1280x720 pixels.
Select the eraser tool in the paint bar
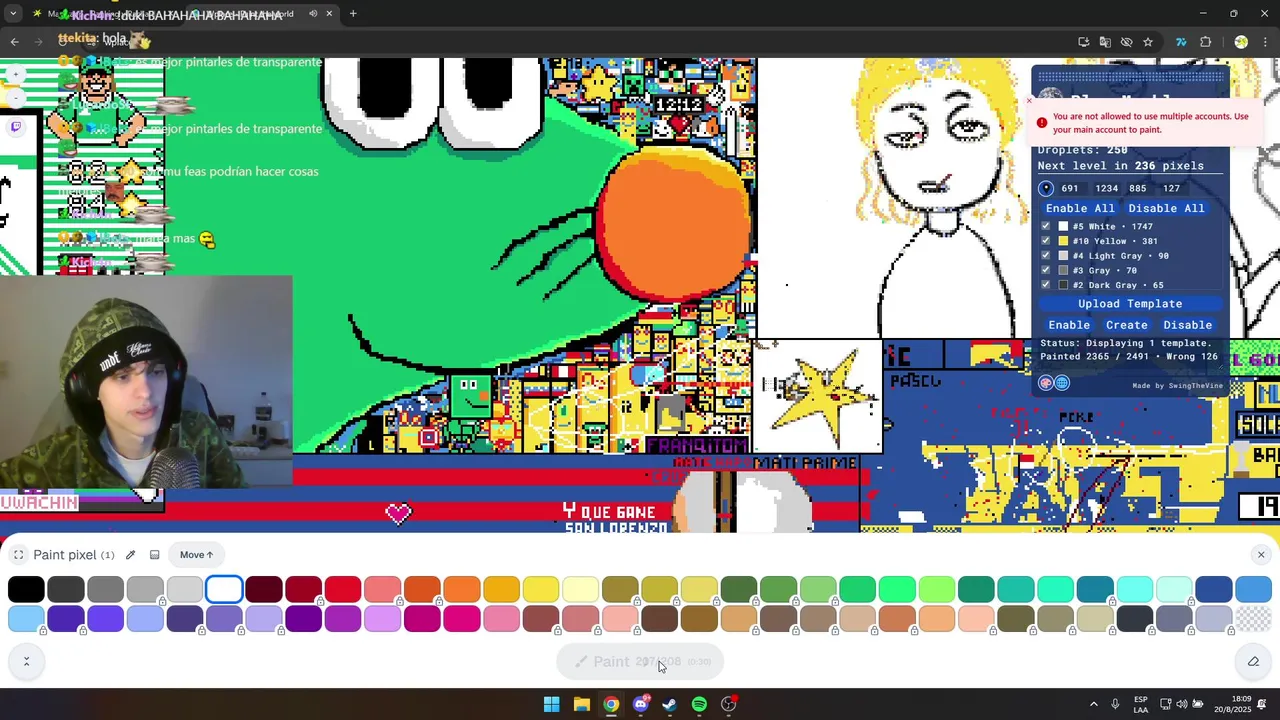click(x=1253, y=661)
